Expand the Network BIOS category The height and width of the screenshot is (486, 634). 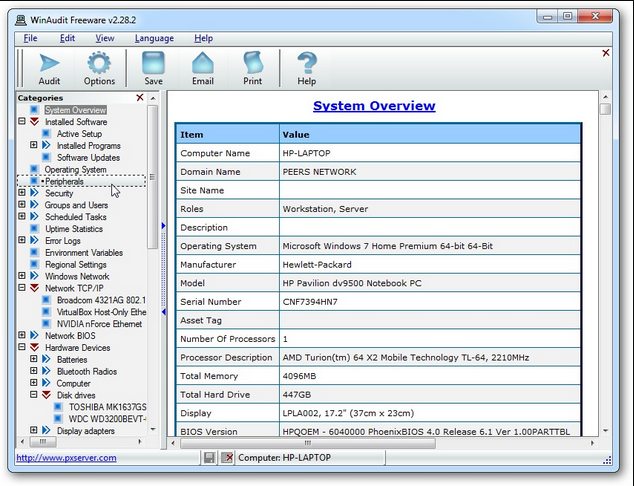pos(22,335)
